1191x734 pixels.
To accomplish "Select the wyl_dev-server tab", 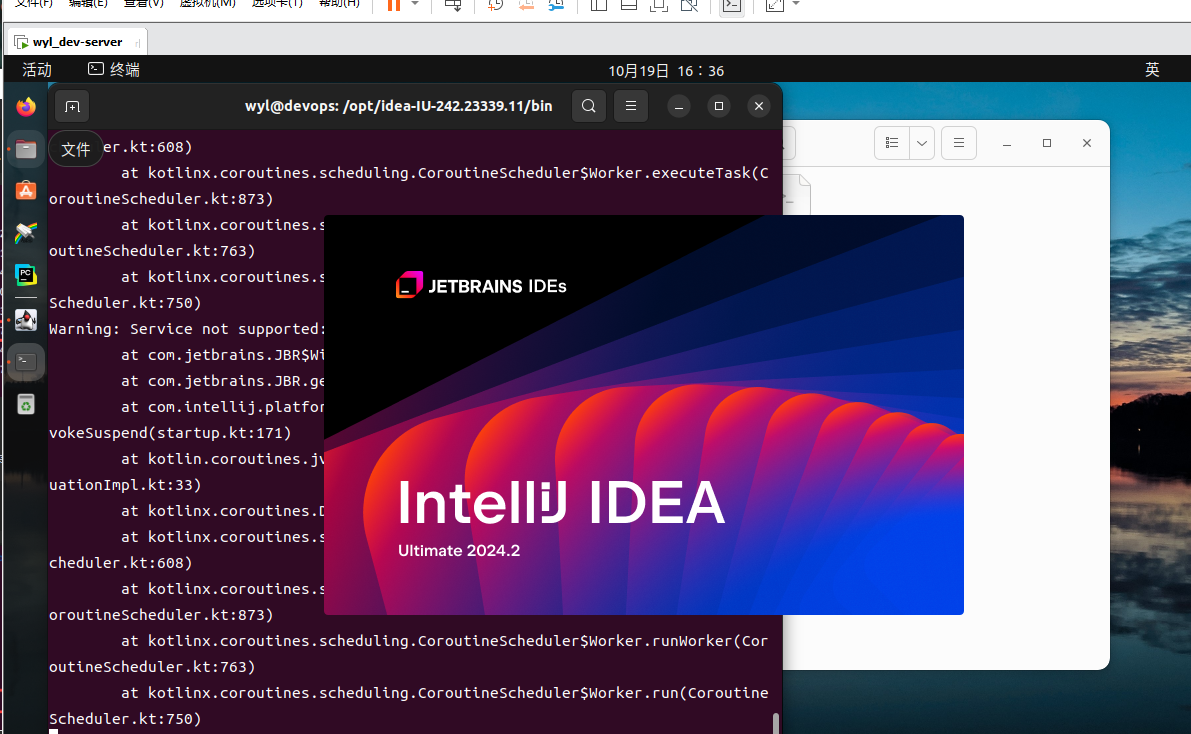I will tap(76, 42).
